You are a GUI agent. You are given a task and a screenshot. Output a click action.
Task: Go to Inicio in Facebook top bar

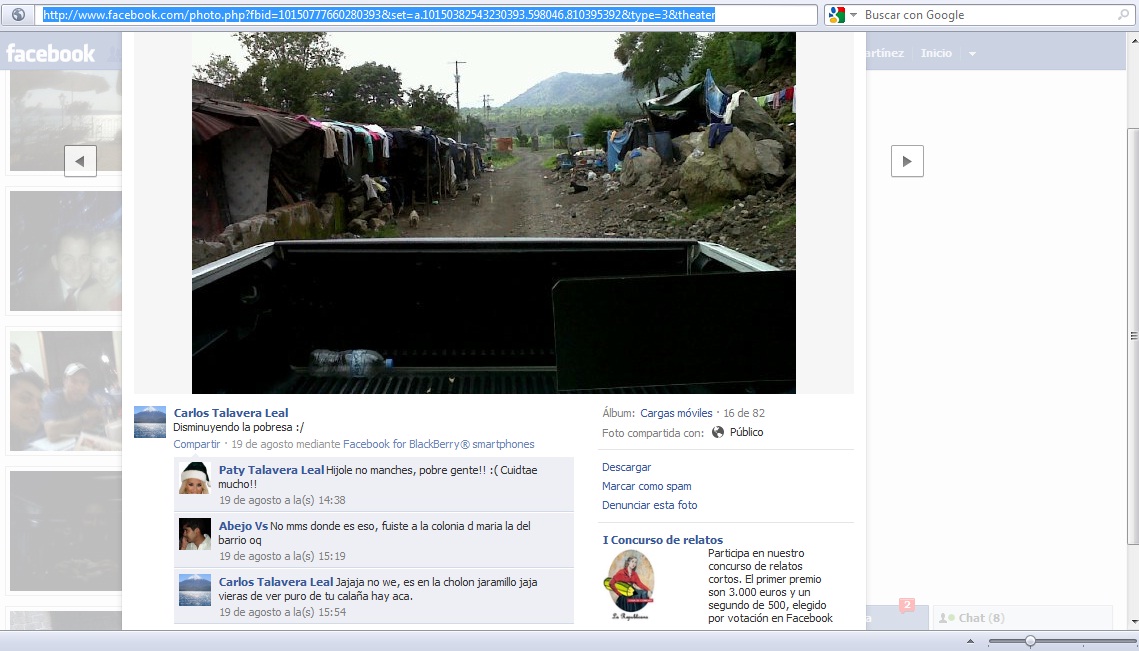point(936,53)
